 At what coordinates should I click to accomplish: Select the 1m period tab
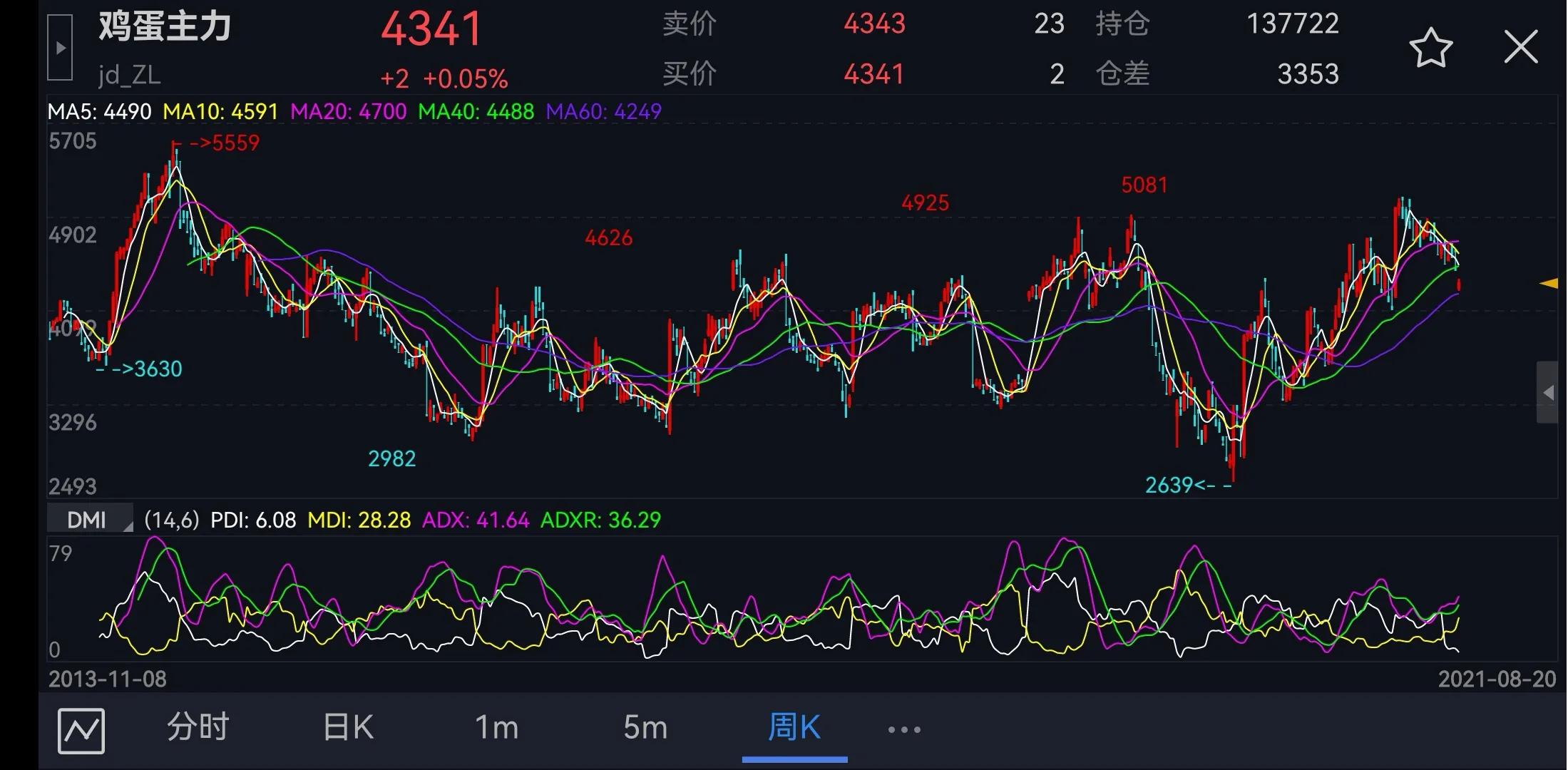(496, 728)
